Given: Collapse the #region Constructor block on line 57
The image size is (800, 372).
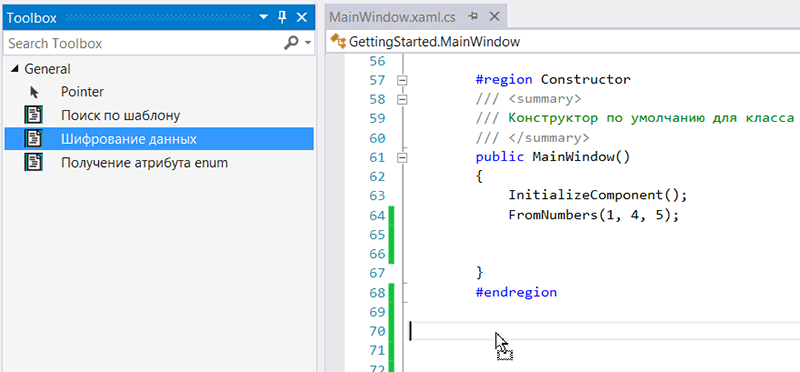Looking at the screenshot, I should tap(403, 80).
